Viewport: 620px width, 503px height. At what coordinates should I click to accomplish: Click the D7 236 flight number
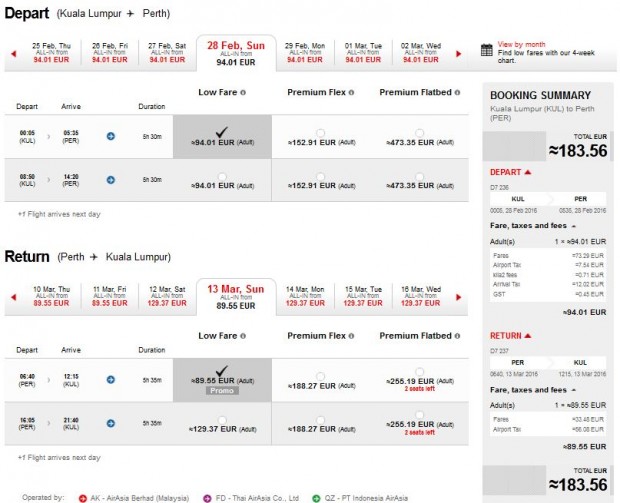(x=499, y=187)
